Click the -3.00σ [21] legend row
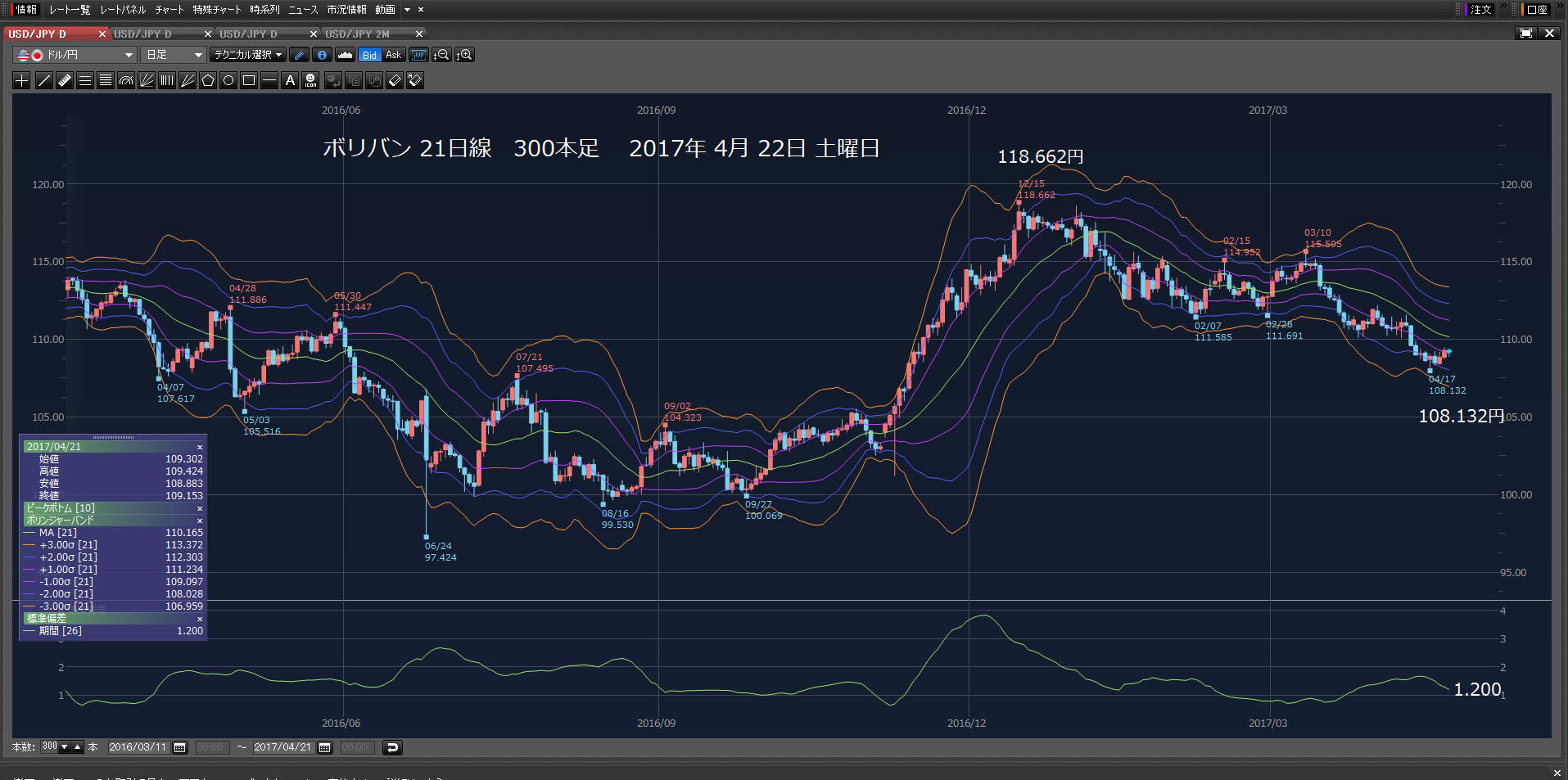Viewport: 1568px width, 780px height. (x=113, y=606)
